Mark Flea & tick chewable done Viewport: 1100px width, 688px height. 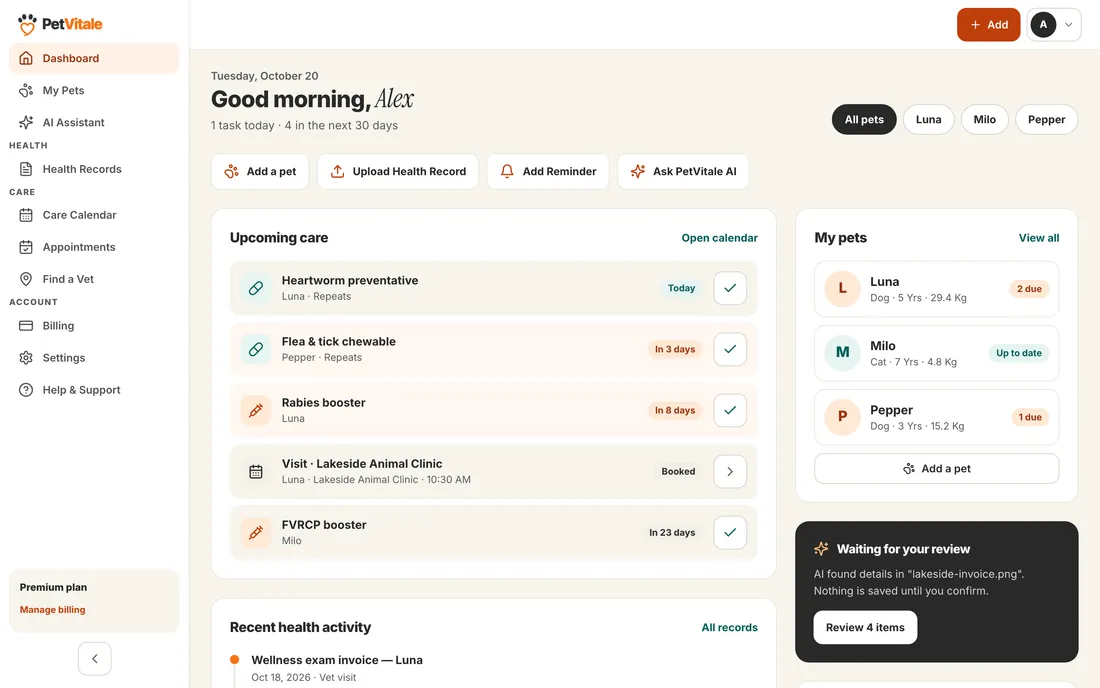(x=730, y=349)
